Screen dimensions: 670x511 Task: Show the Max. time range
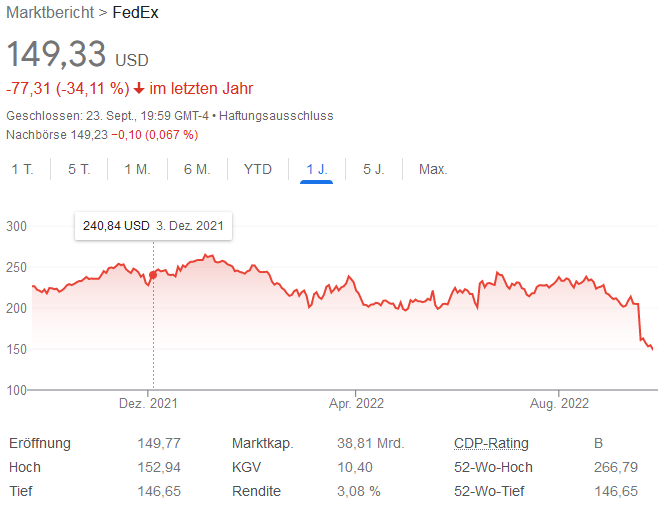click(x=433, y=169)
